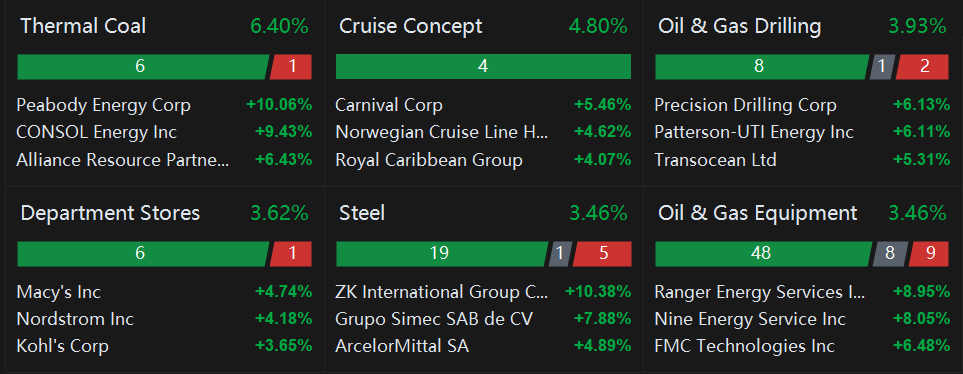This screenshot has height=374, width=963.
Task: Open Peabody Energy Corp stock row
Action: pos(165,105)
